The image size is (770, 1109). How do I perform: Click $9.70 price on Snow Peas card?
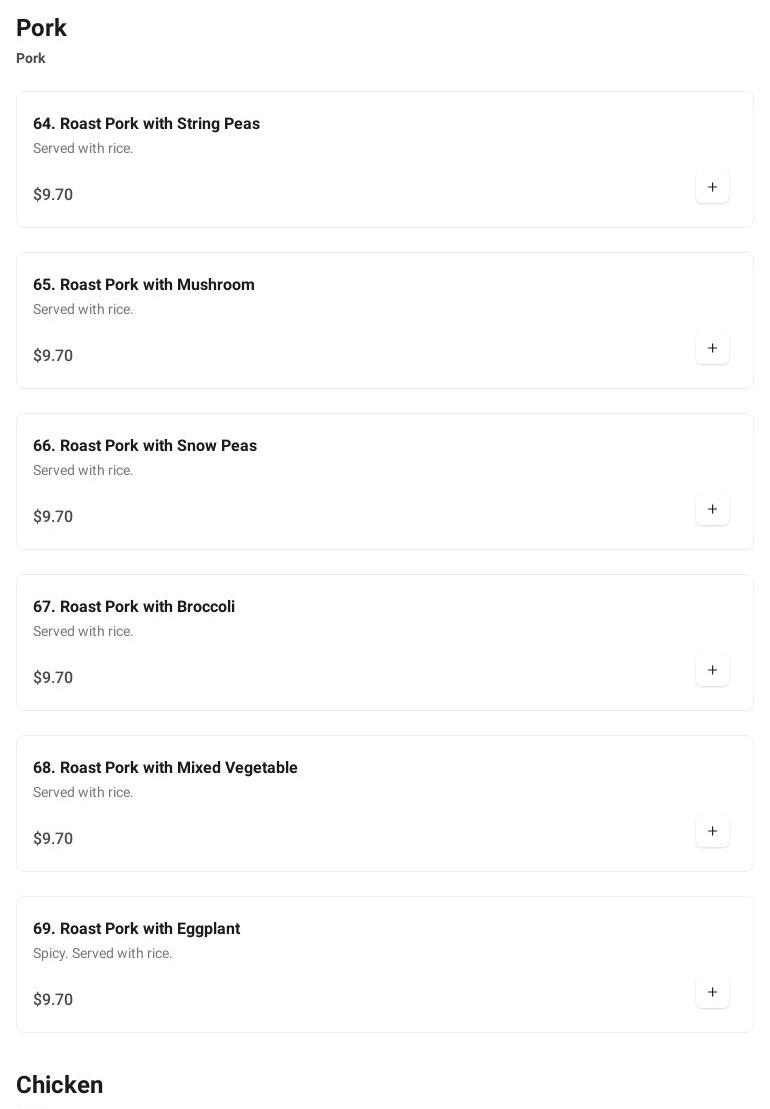[x=53, y=517]
